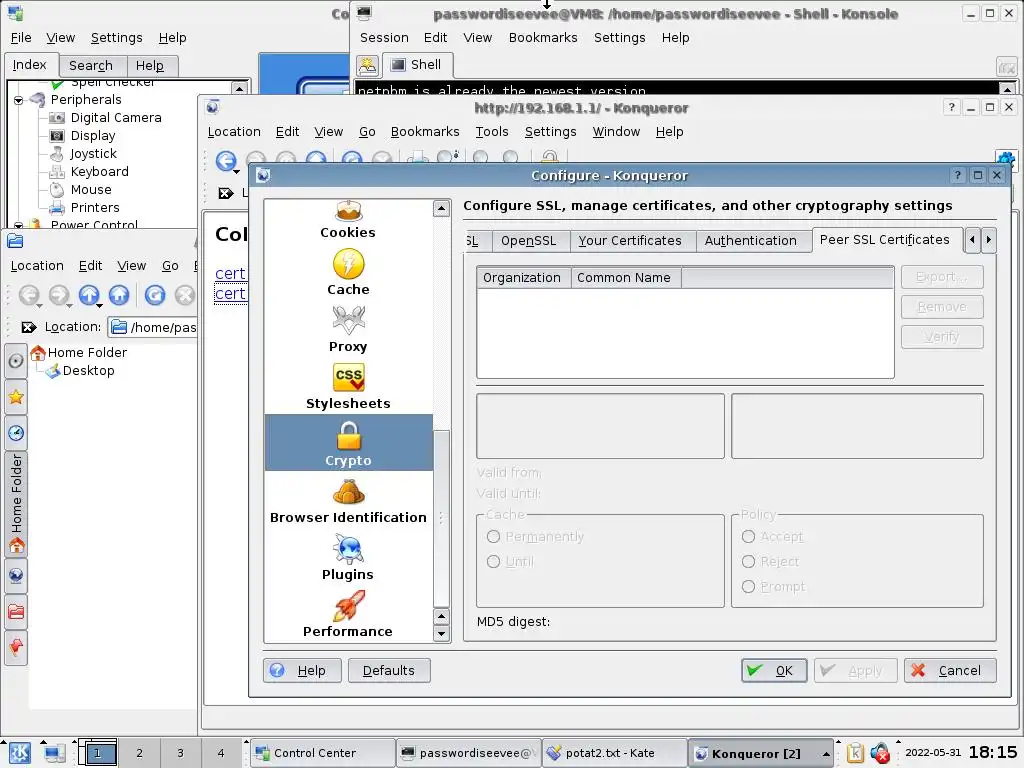Open the Bookmarks menu in Konsole

point(543,38)
